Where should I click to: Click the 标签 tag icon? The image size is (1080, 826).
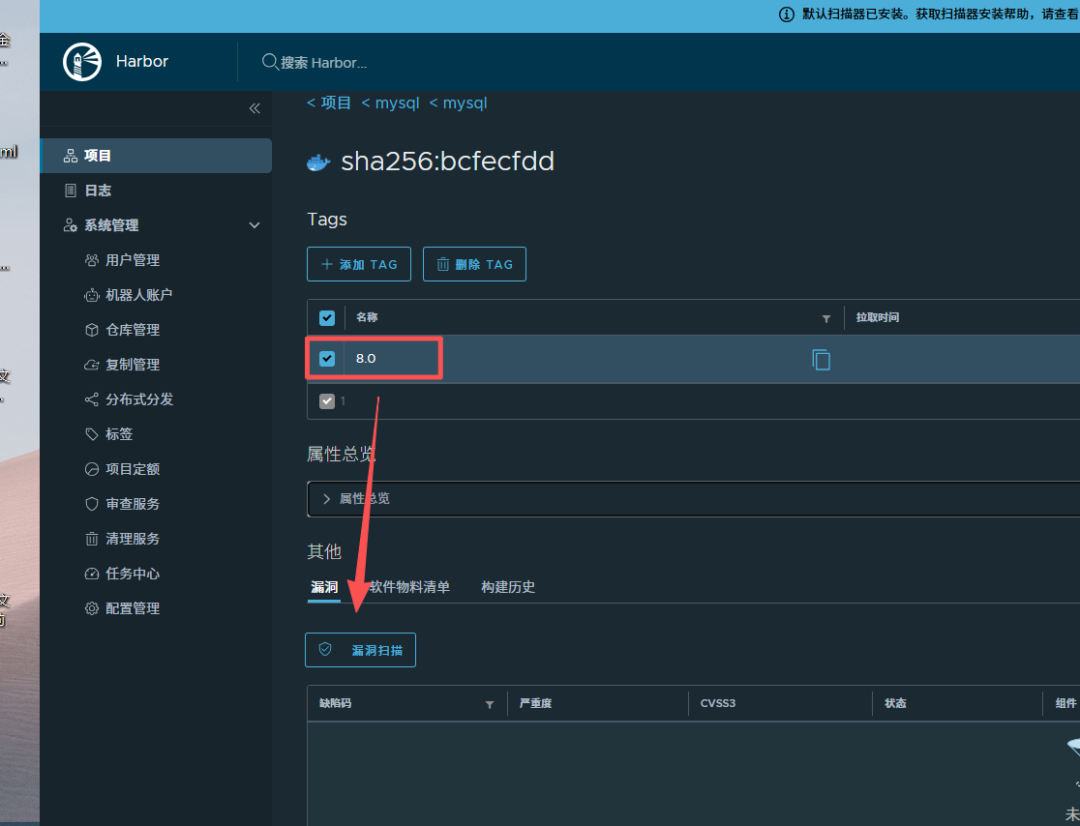point(92,434)
